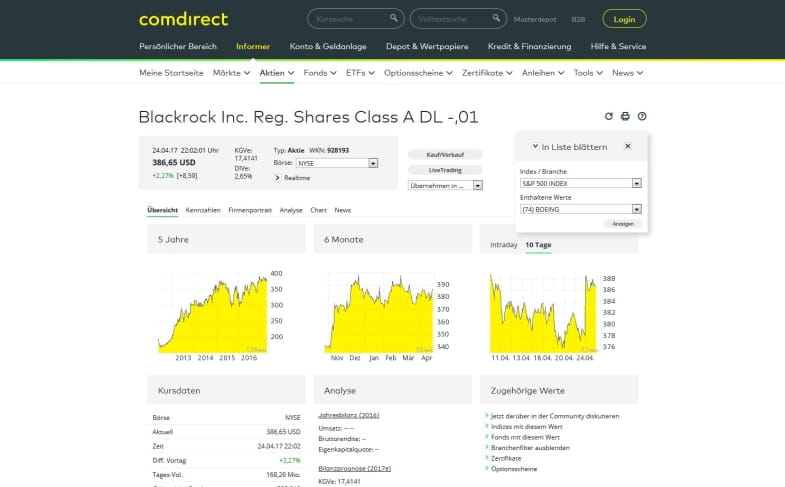The image size is (785, 487).
Task: Collapse the In Liste blättern arrow
Action: tap(535, 146)
